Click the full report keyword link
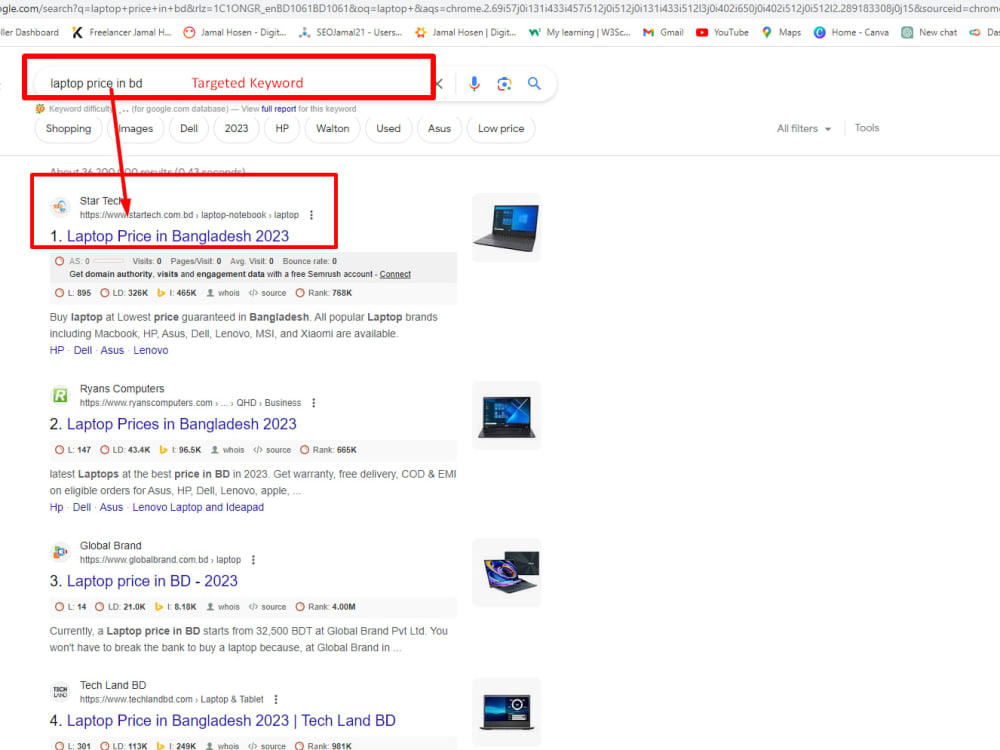 click(279, 109)
